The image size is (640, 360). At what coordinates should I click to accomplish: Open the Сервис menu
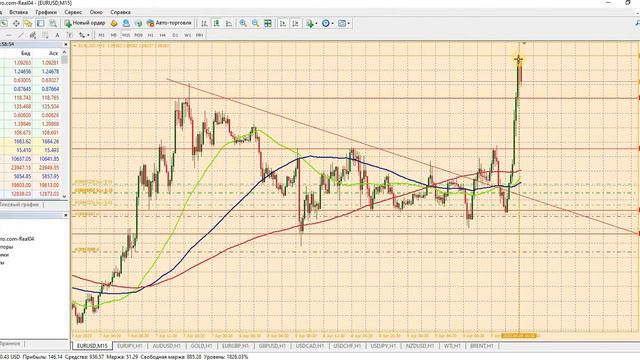click(73, 12)
